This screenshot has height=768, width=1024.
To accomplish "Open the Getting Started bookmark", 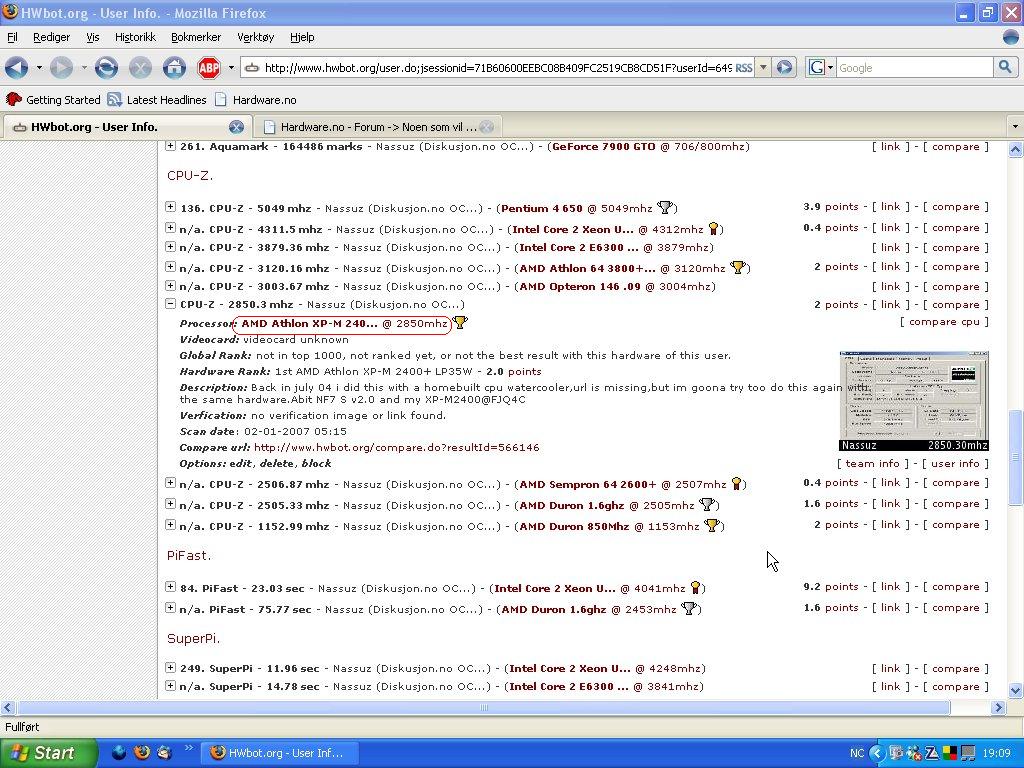I will coord(53,100).
